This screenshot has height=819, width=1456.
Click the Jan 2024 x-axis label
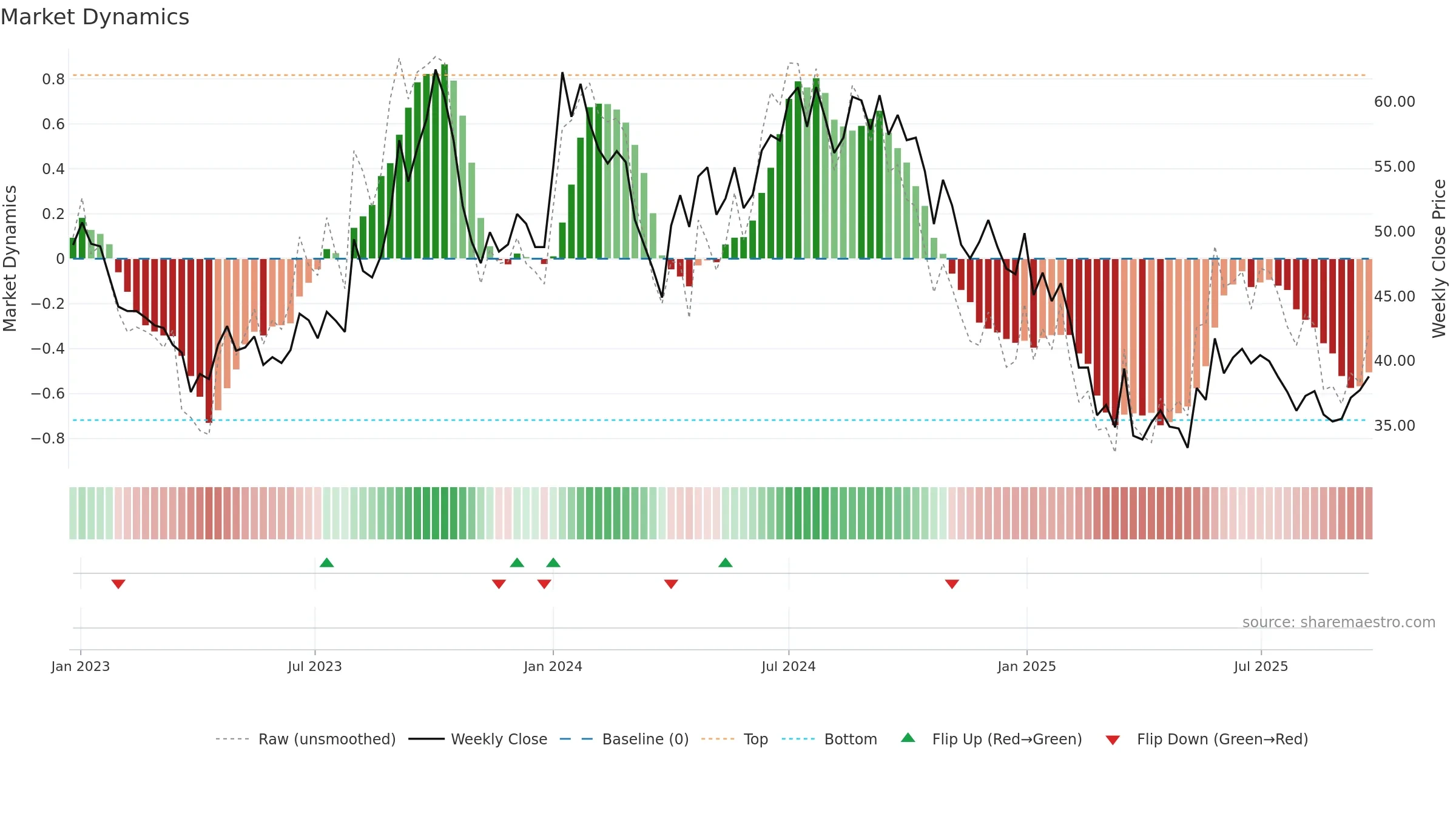(553, 666)
